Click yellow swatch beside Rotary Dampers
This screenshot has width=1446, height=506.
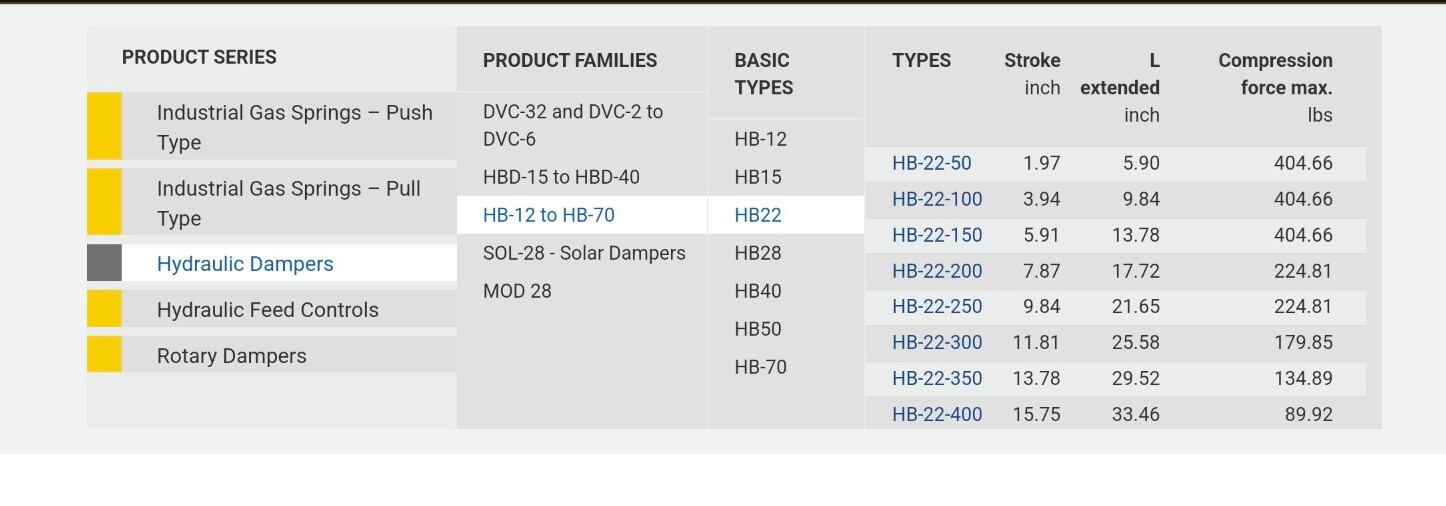click(x=104, y=354)
